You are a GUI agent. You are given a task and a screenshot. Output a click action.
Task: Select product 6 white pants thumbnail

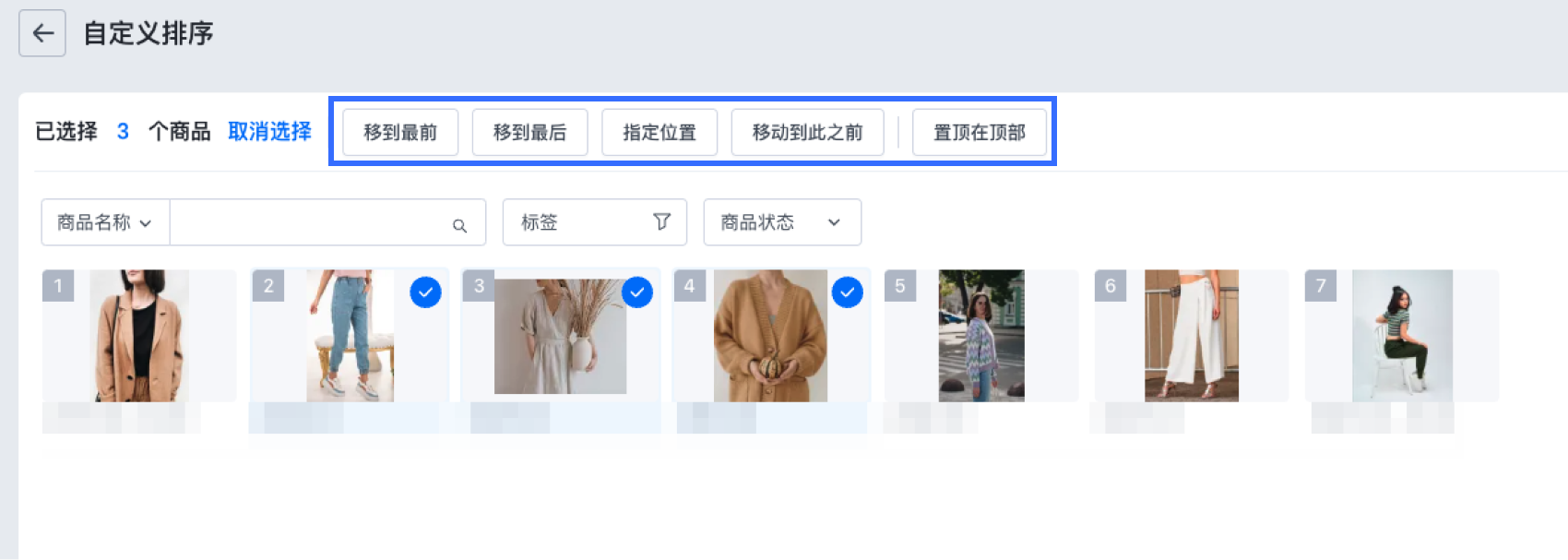click(1192, 336)
